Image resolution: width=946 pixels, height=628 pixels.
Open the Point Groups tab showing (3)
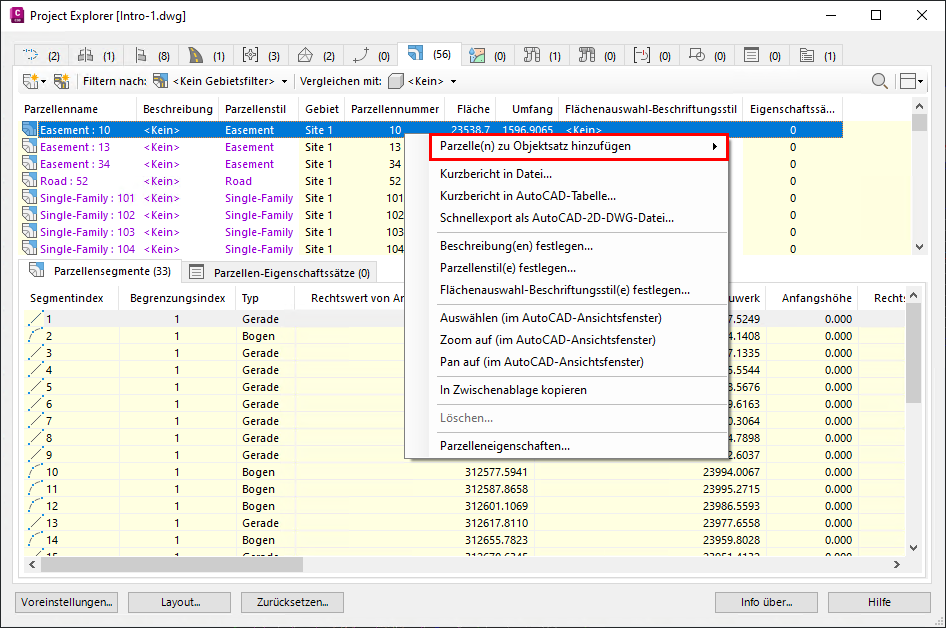pos(261,56)
